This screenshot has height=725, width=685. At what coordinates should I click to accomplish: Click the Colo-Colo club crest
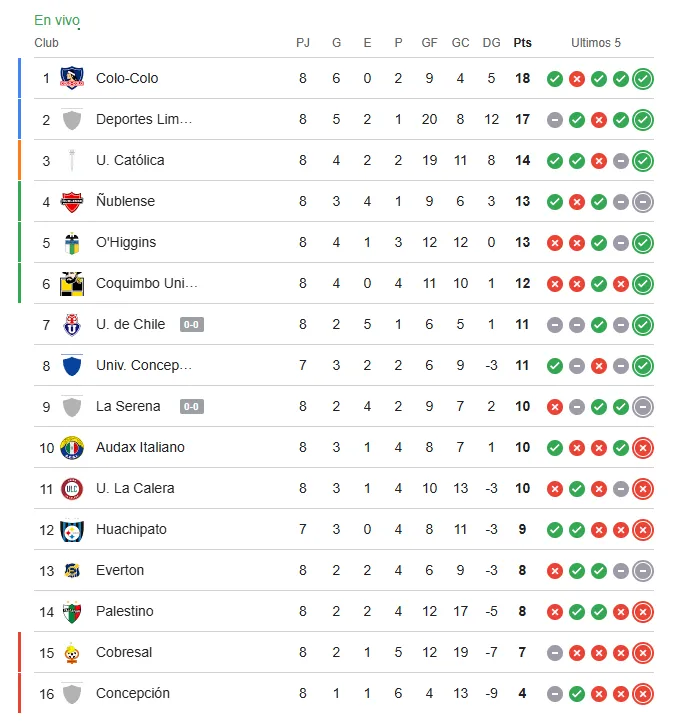pos(72,79)
